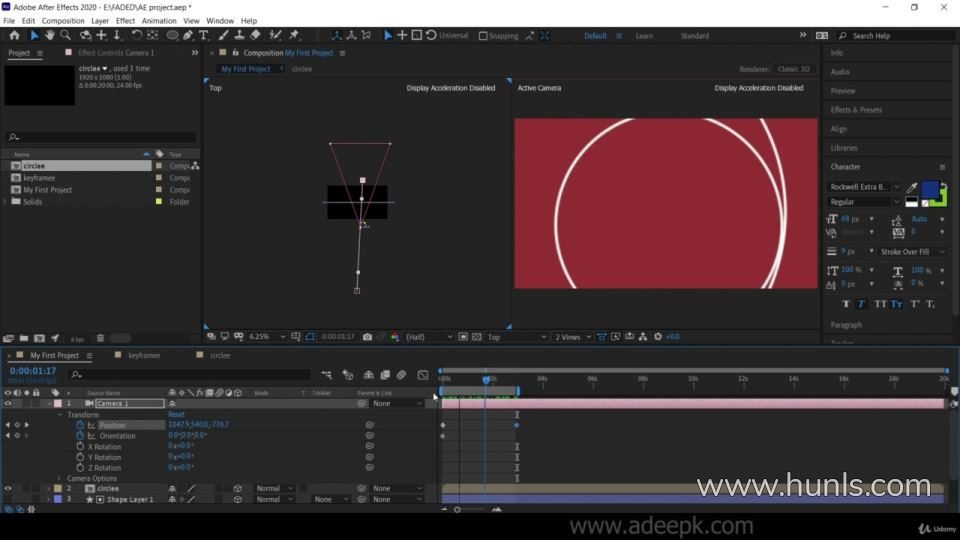The image size is (960, 540).
Task: Toggle the Position stopwatch for Camera 1
Action: click(x=80, y=425)
